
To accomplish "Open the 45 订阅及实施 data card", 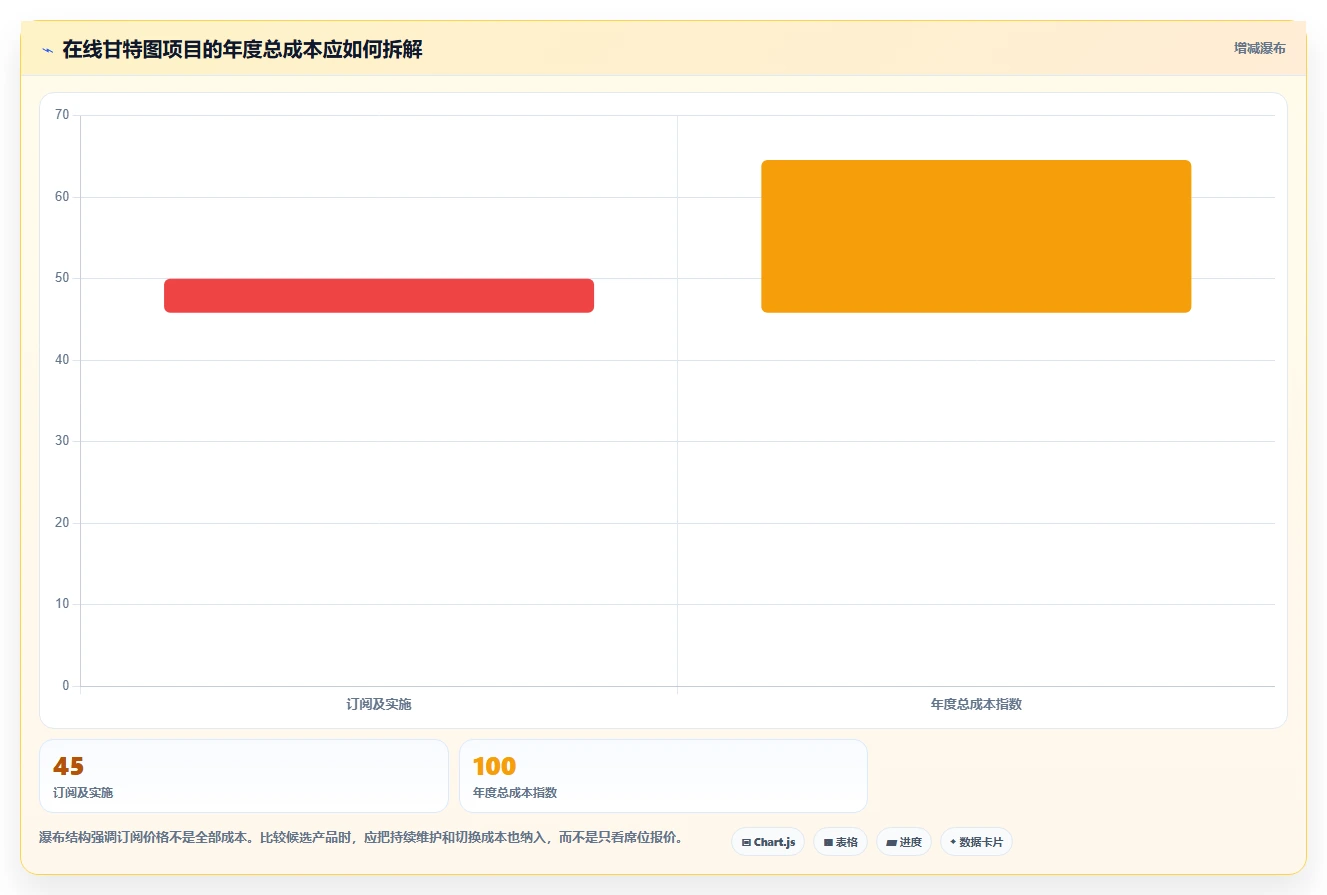I will click(244, 776).
